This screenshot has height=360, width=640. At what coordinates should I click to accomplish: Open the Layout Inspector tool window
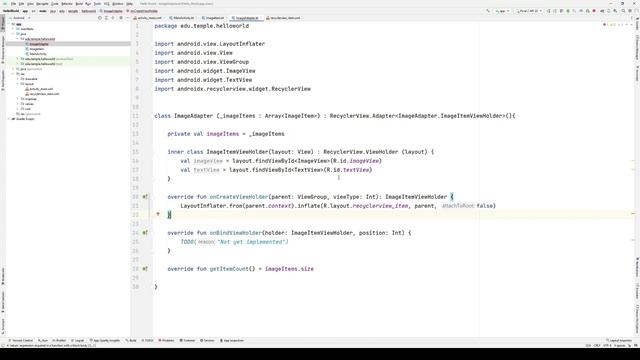[619, 340]
